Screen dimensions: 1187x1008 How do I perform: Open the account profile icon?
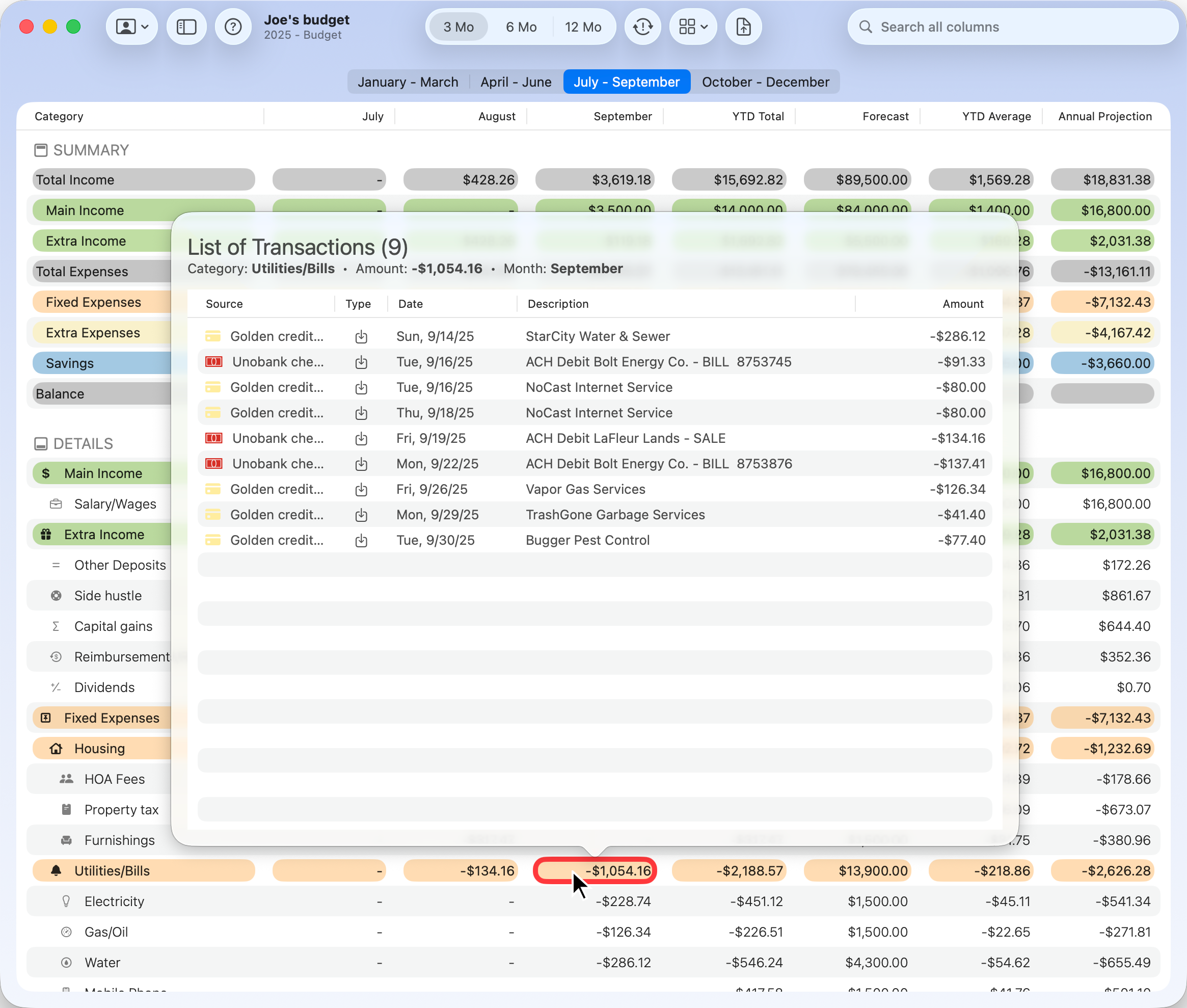(127, 26)
